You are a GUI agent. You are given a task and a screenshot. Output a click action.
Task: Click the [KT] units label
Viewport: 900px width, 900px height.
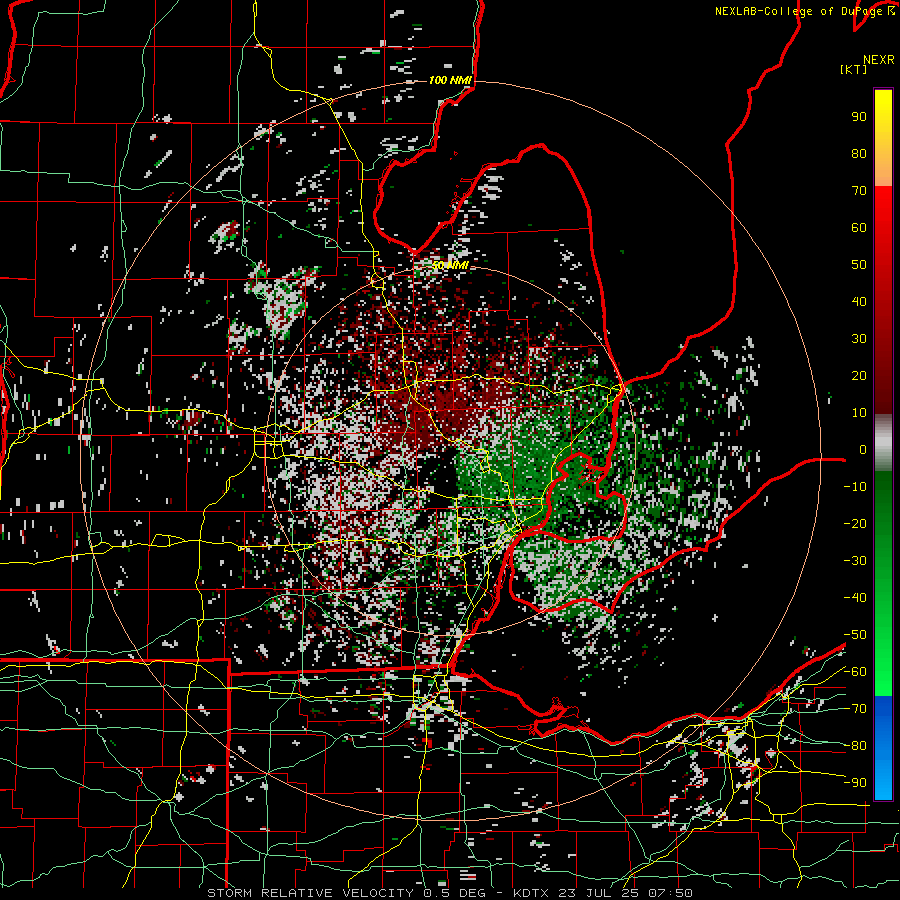pos(853,69)
